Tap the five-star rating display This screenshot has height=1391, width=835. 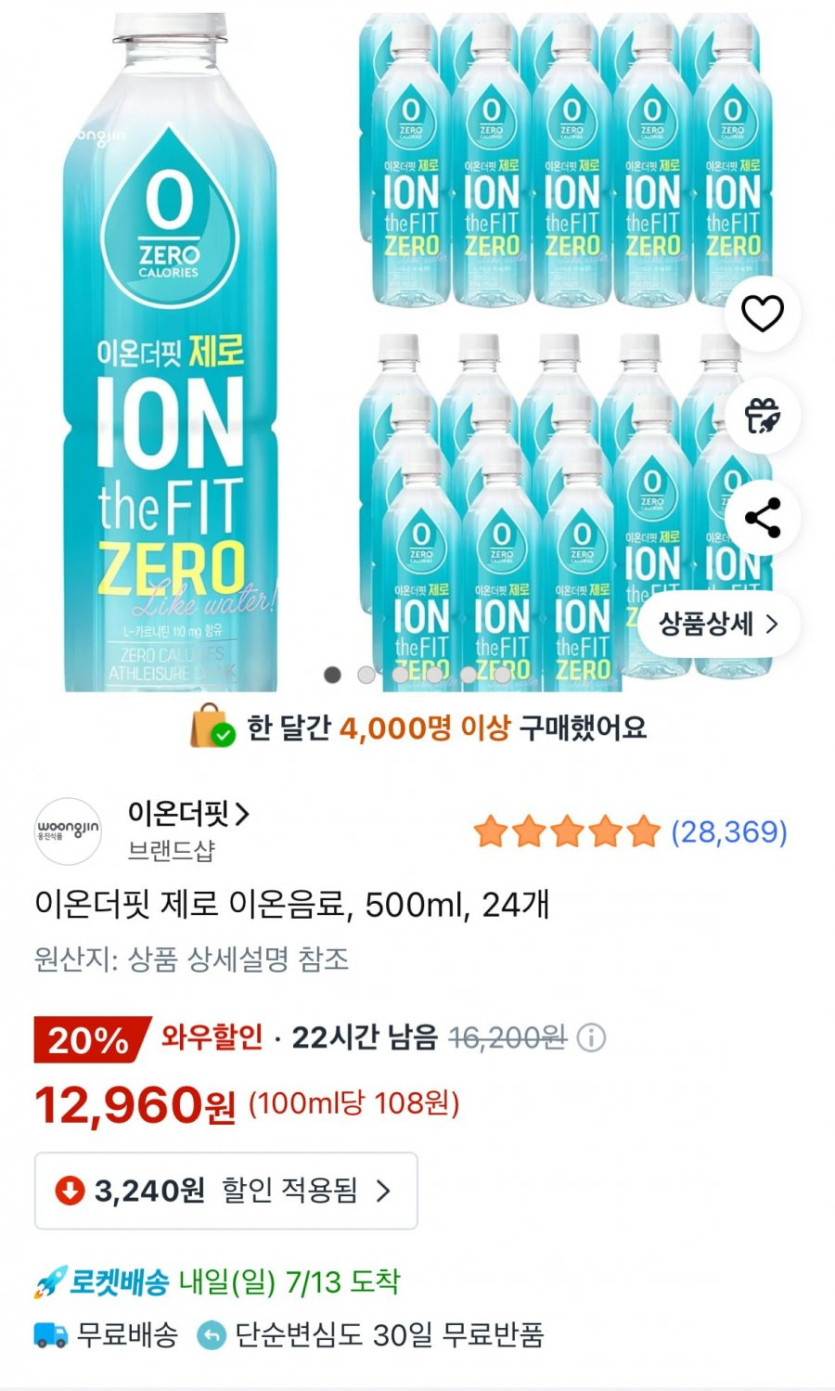click(567, 831)
